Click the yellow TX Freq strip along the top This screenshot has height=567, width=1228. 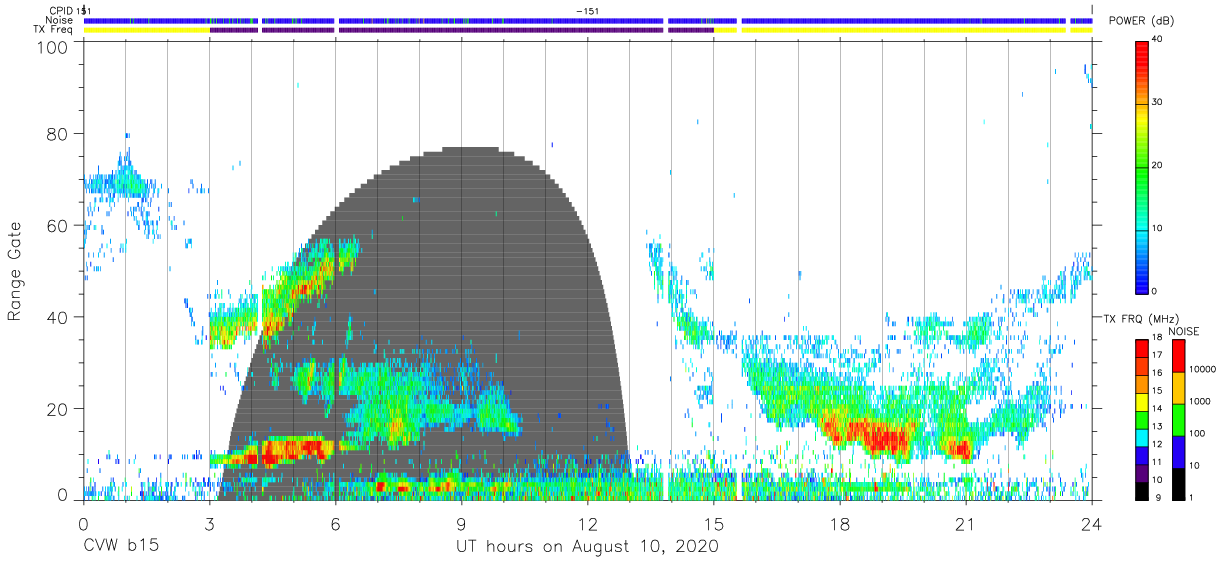point(588,30)
